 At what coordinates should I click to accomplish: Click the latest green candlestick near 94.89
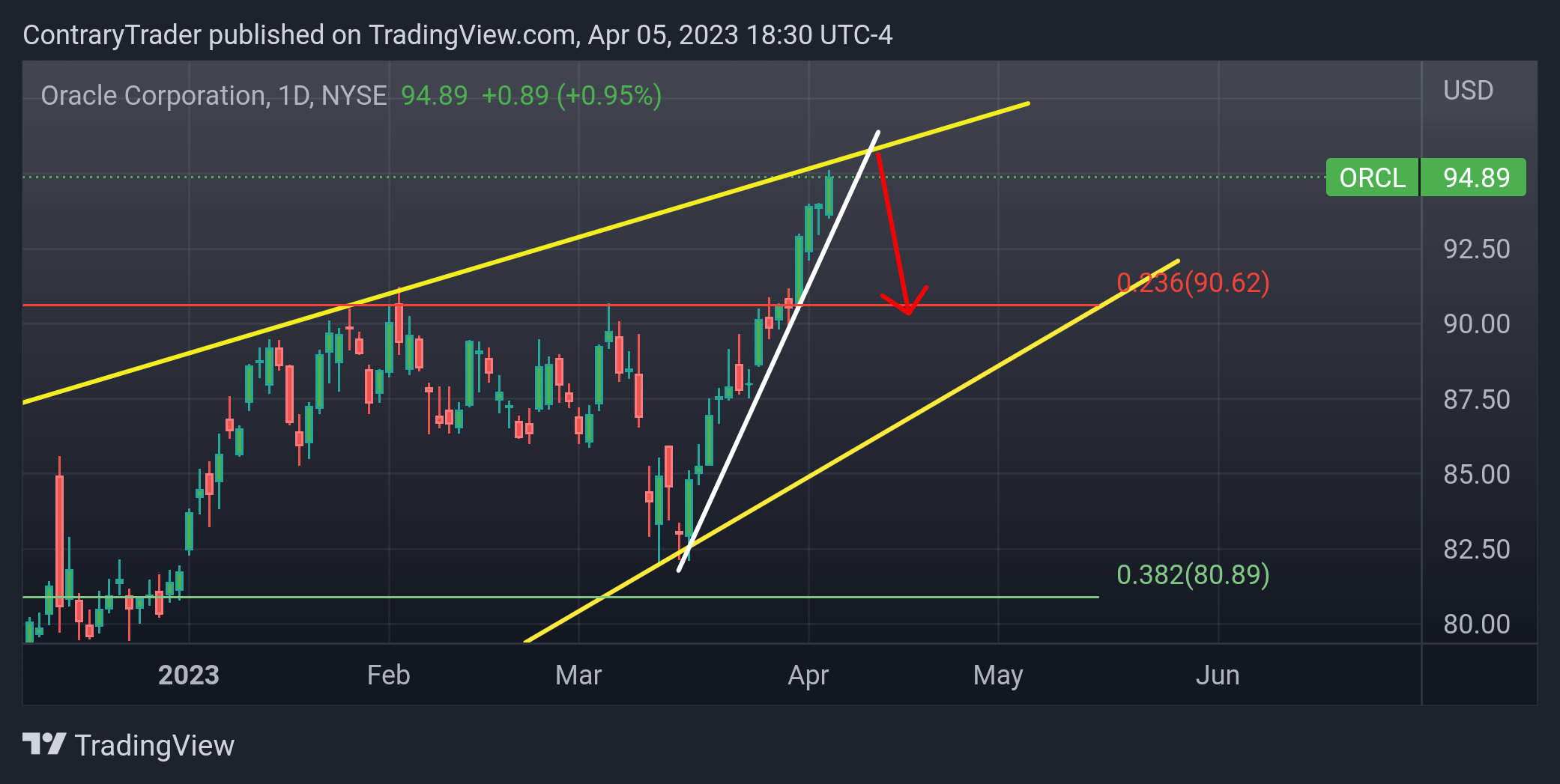[829, 196]
